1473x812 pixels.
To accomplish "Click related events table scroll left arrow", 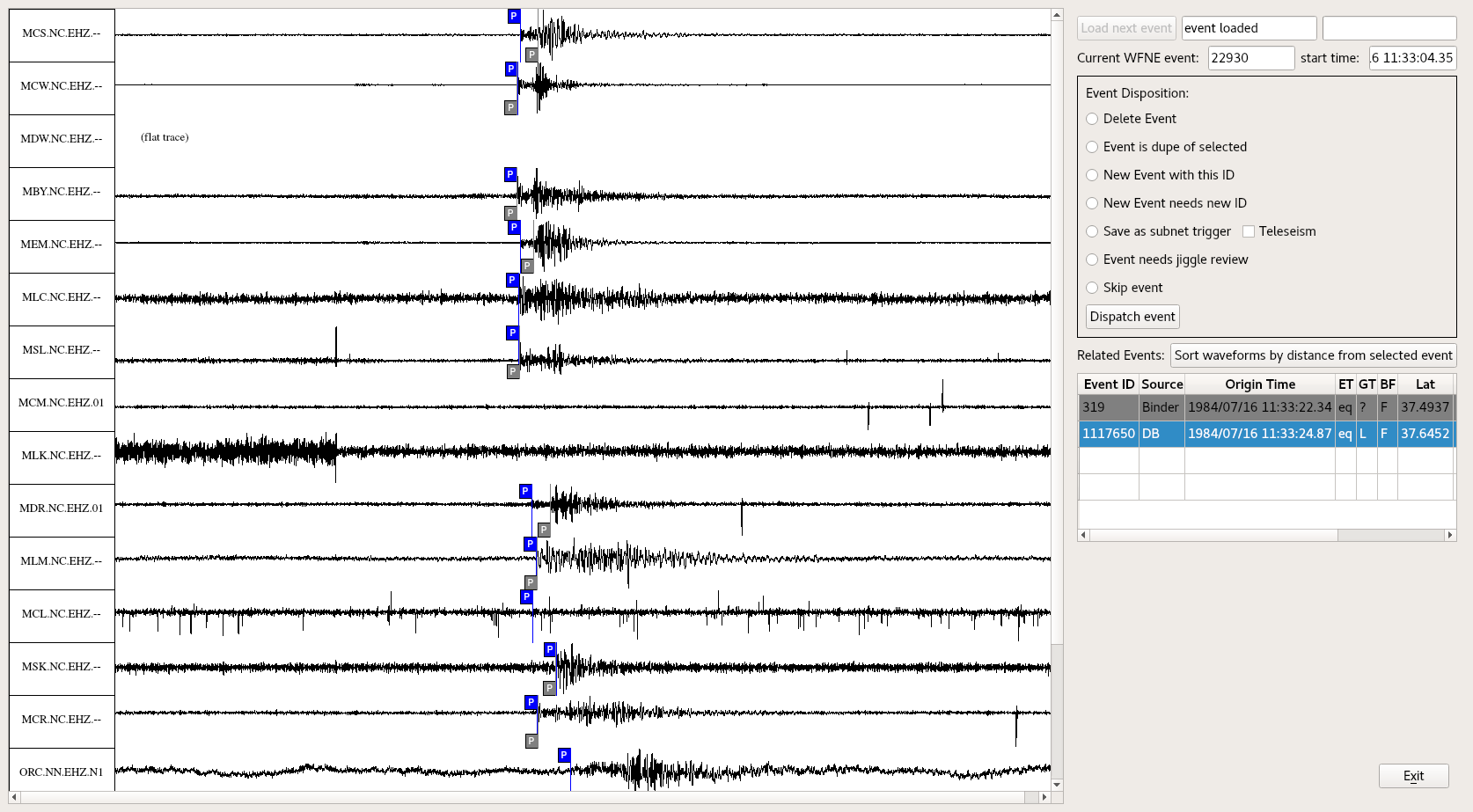I will (x=1084, y=535).
